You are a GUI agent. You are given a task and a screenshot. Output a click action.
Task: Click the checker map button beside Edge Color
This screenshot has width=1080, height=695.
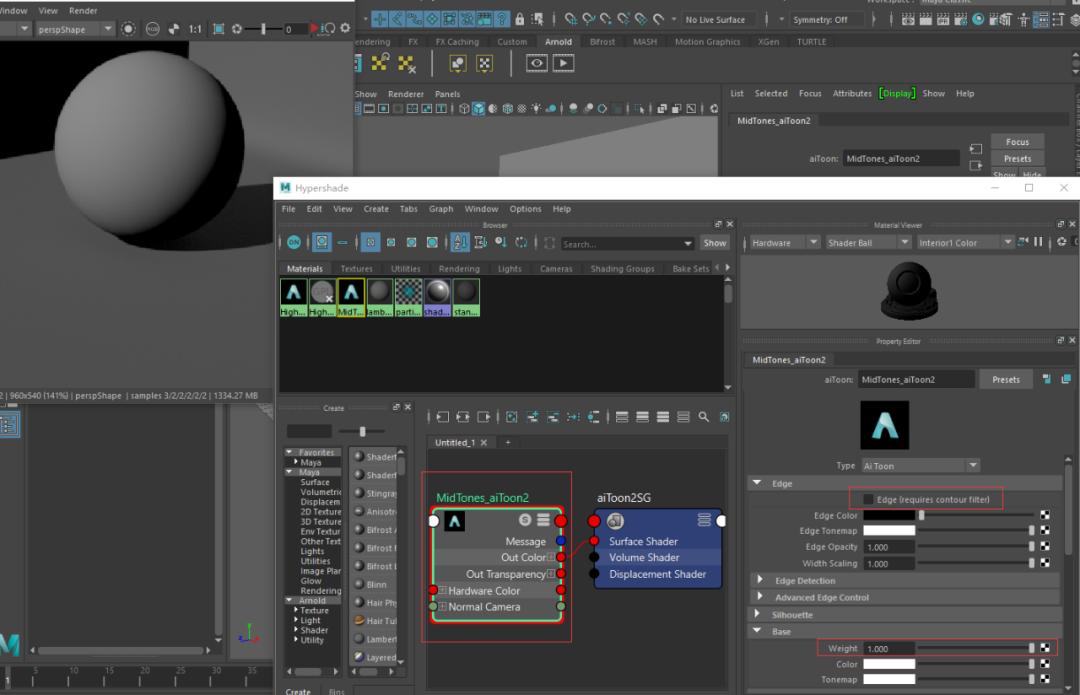1045,515
